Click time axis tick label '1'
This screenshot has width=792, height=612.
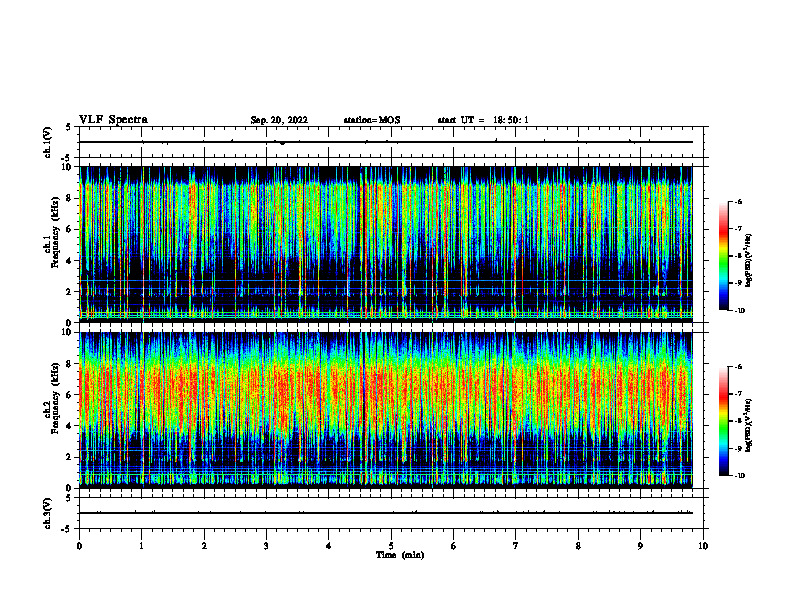(x=141, y=546)
